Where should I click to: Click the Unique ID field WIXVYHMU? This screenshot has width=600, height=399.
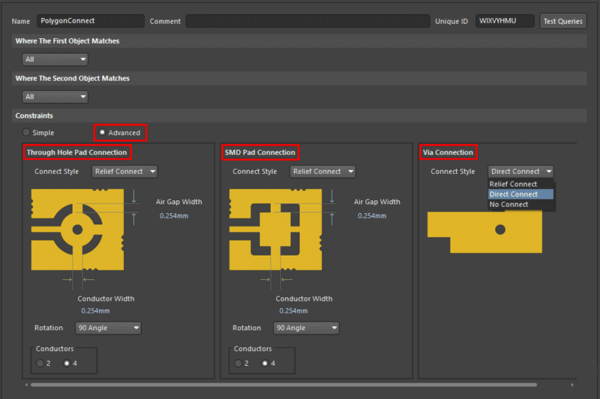(505, 21)
